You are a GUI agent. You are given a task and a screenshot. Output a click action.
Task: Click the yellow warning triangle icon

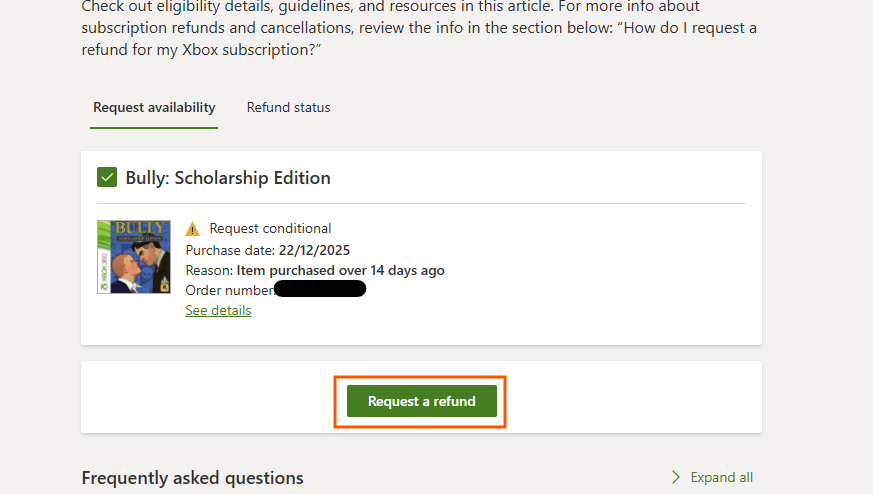(193, 229)
